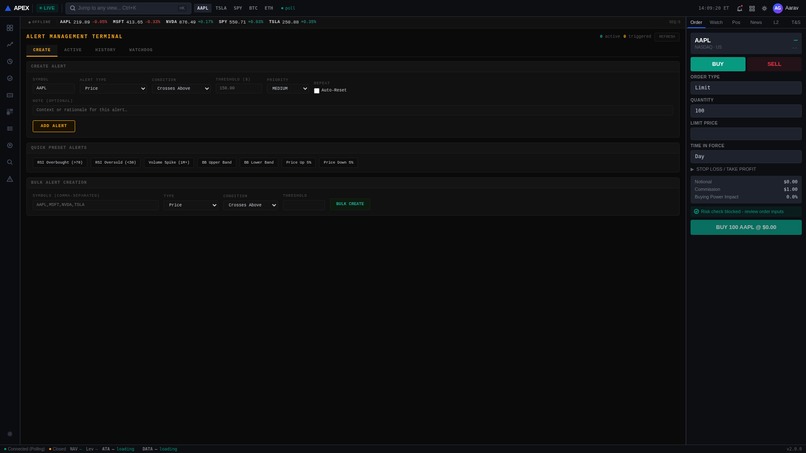
Task: Open the Pos tab in order panel
Action: click(x=736, y=23)
